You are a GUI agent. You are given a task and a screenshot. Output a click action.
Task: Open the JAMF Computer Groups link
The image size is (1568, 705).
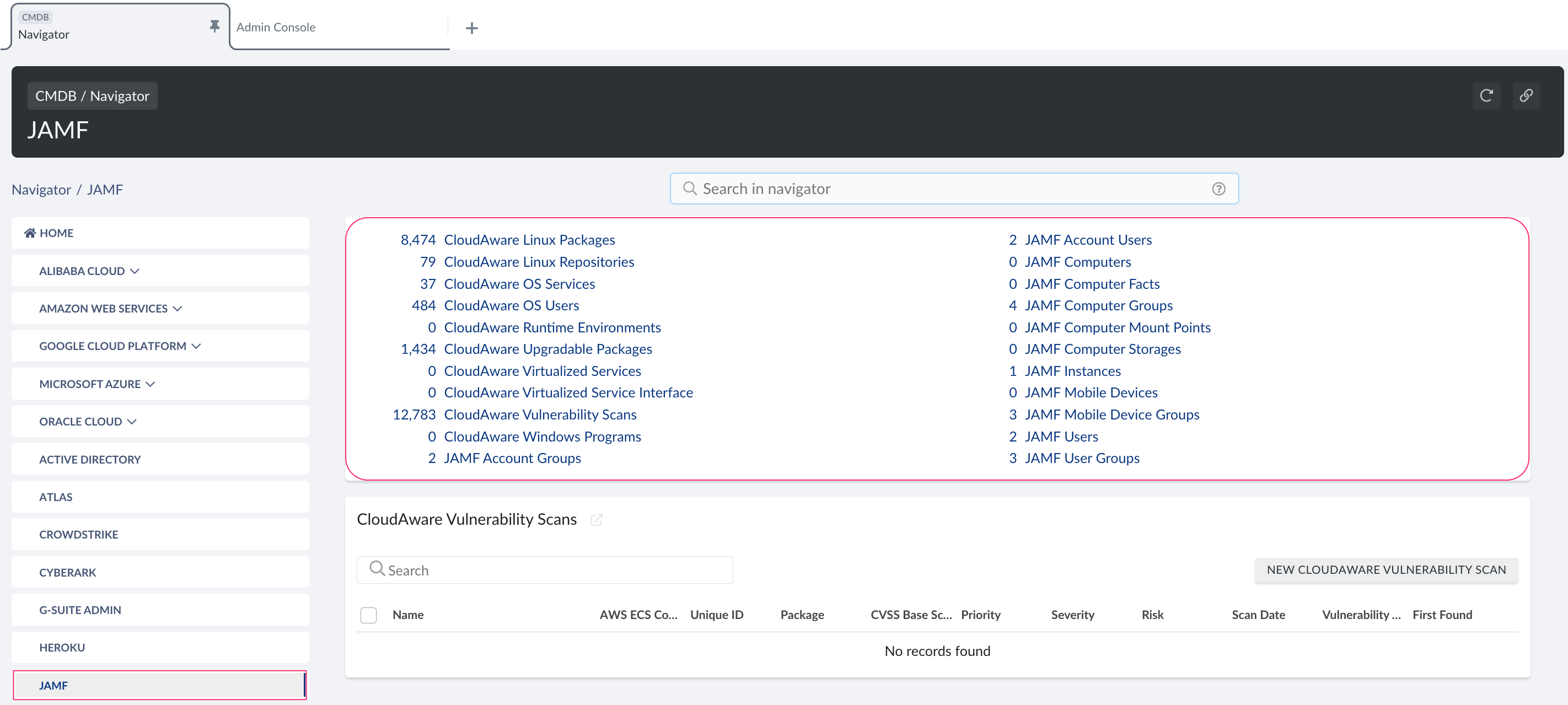(1098, 305)
